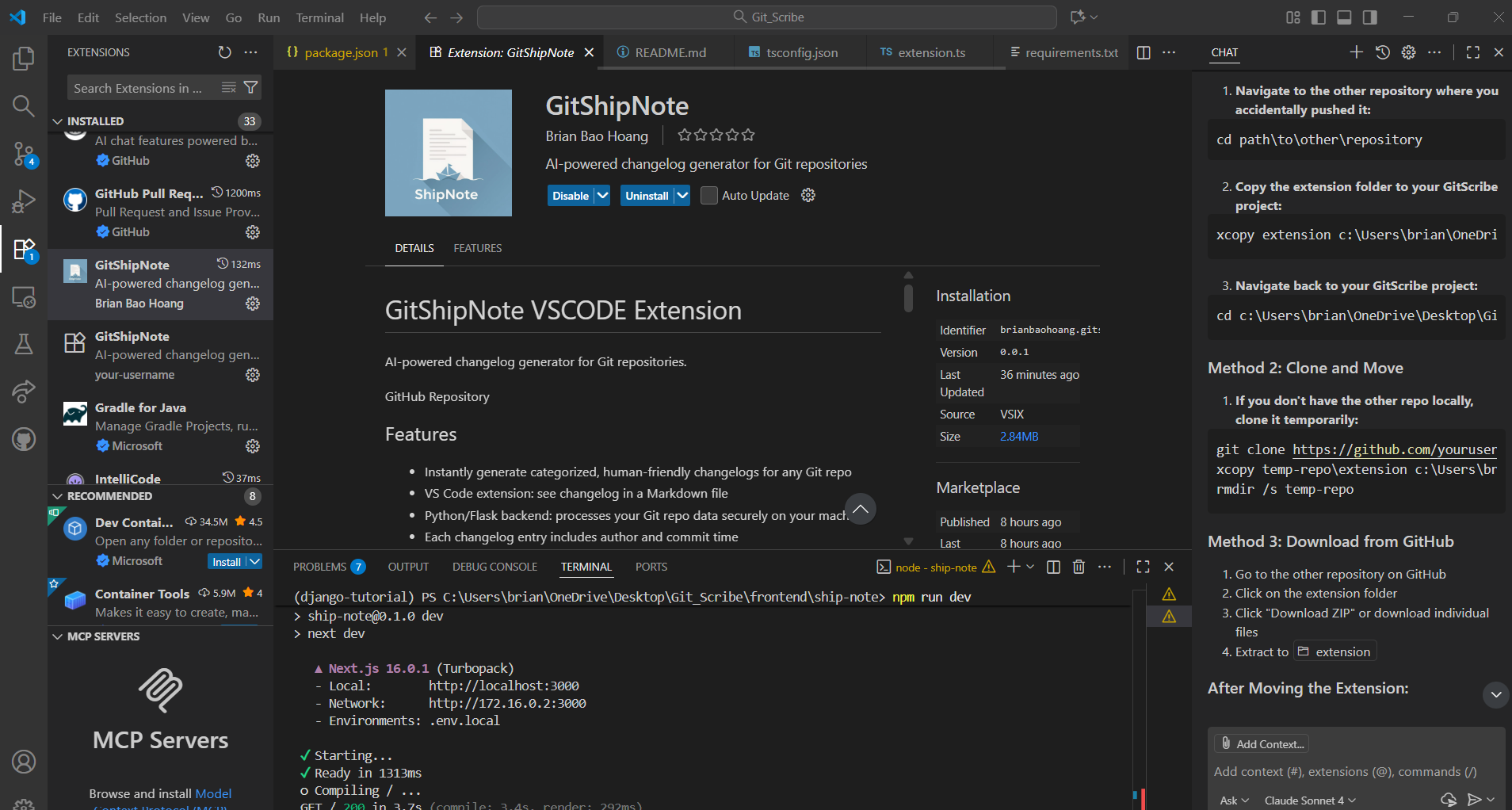This screenshot has width=1512, height=810.
Task: Switch to the DEBUG CONSOLE tab
Action: coord(494,567)
